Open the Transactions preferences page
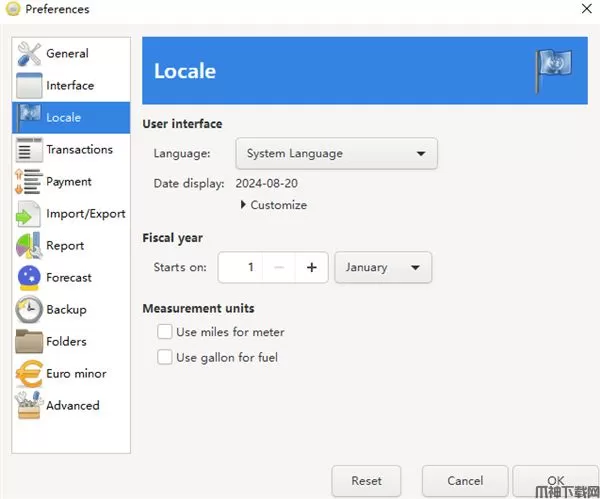This screenshot has width=600, height=499. tap(71, 150)
